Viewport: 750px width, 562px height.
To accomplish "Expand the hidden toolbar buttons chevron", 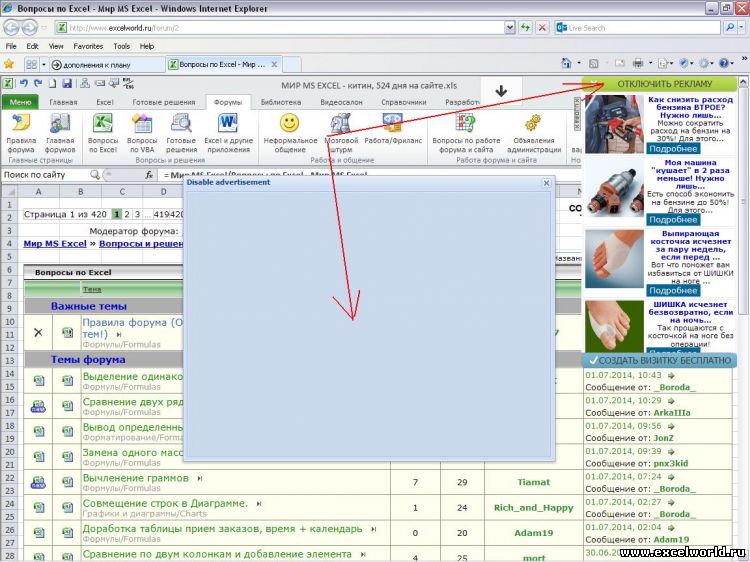I will (x=744, y=59).
